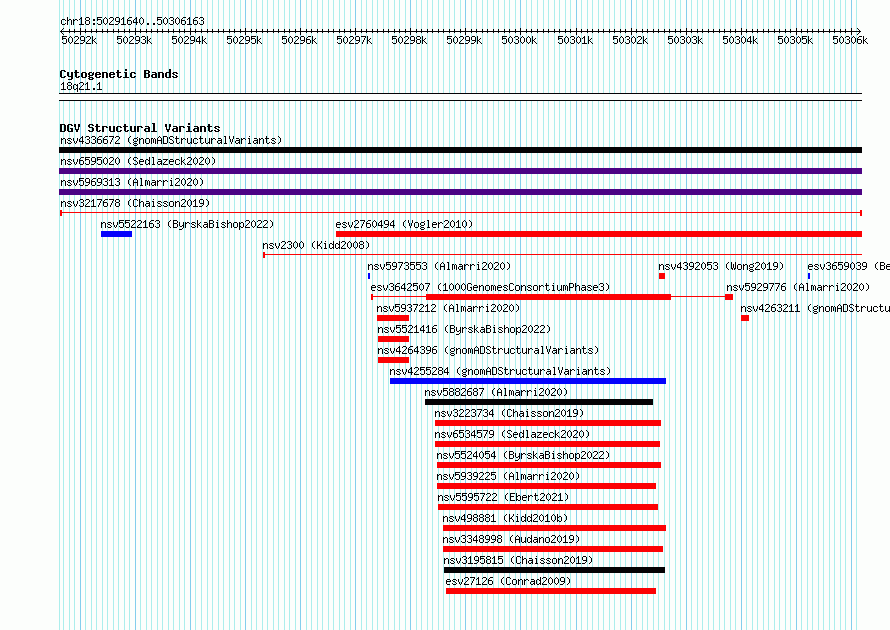
Task: Click the nsv2300 (Kidd2008) label
Action: (316, 245)
